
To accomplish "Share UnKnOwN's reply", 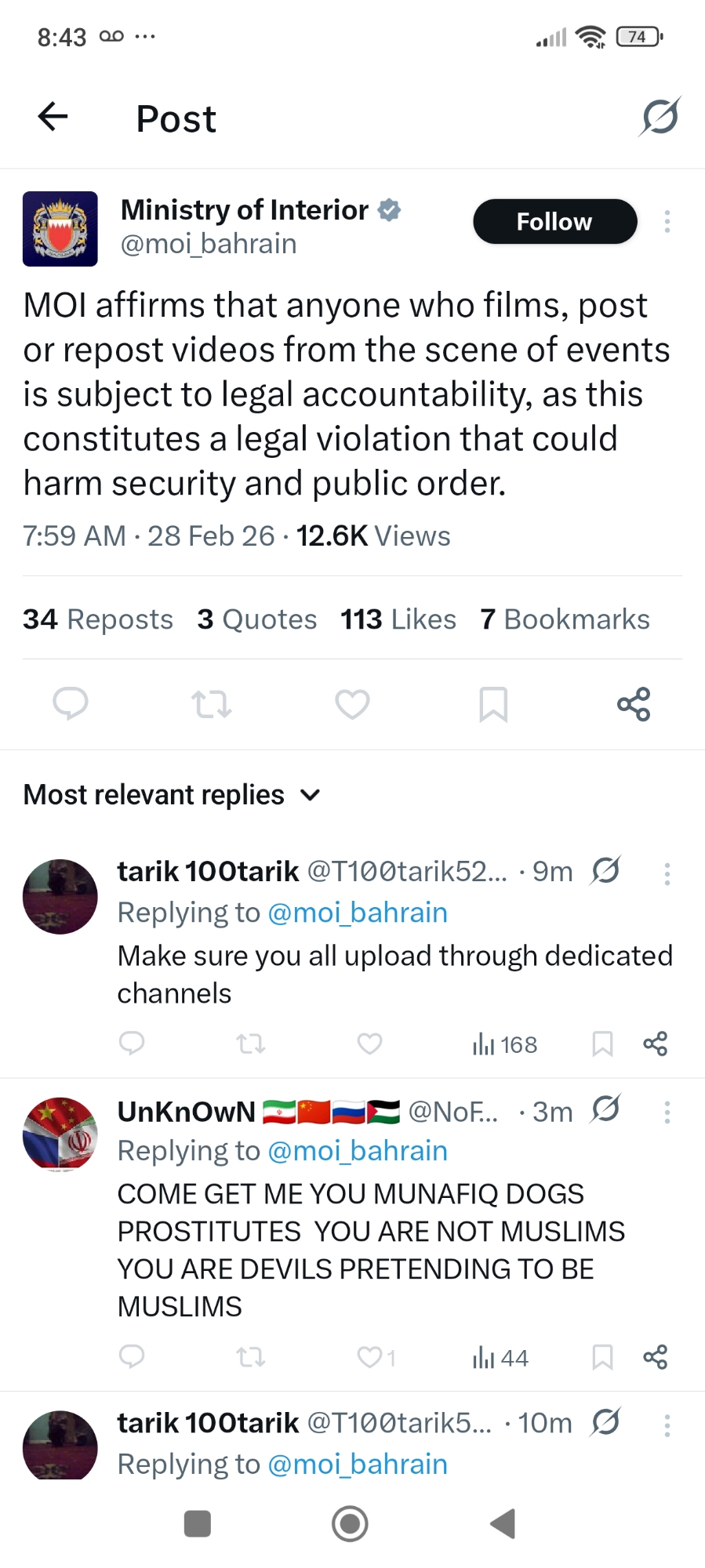I will (x=655, y=1356).
